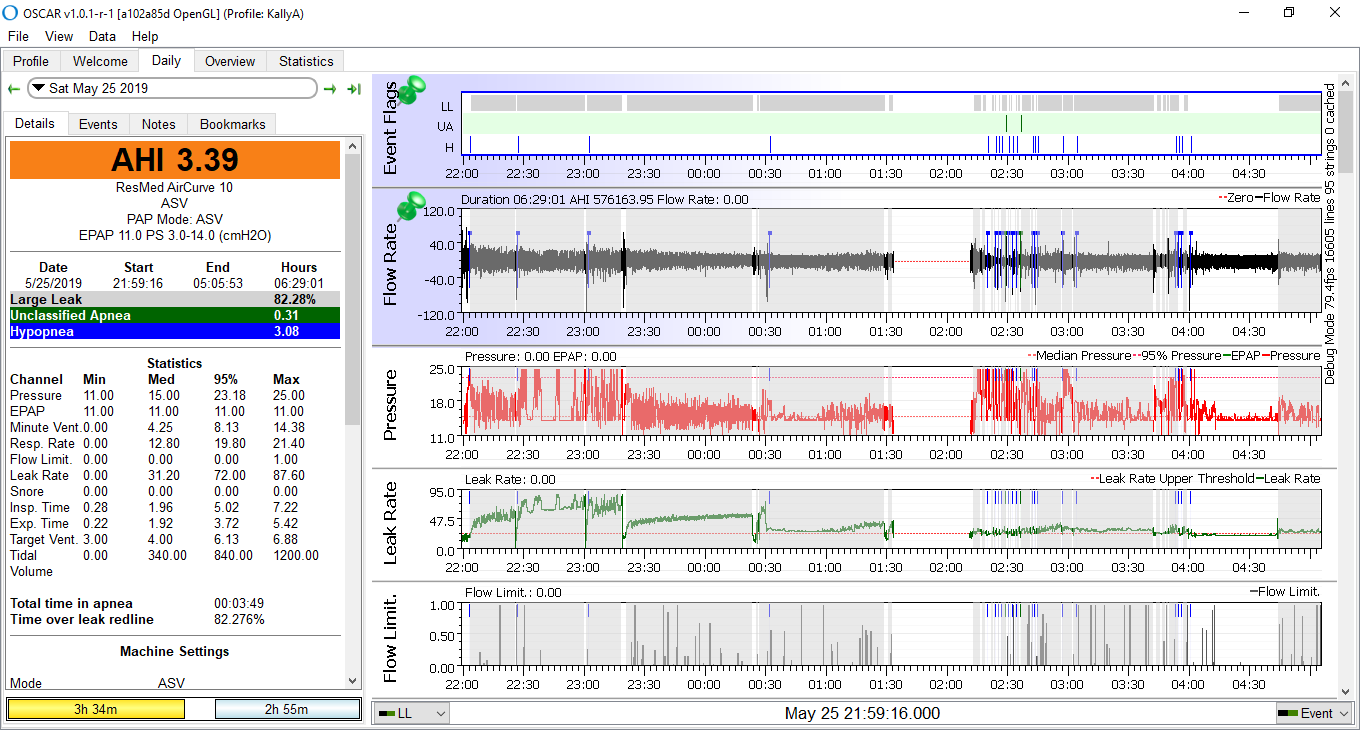The height and width of the screenshot is (730, 1360).
Task: Open the Bookmarks sub-tab
Action: coord(232,124)
